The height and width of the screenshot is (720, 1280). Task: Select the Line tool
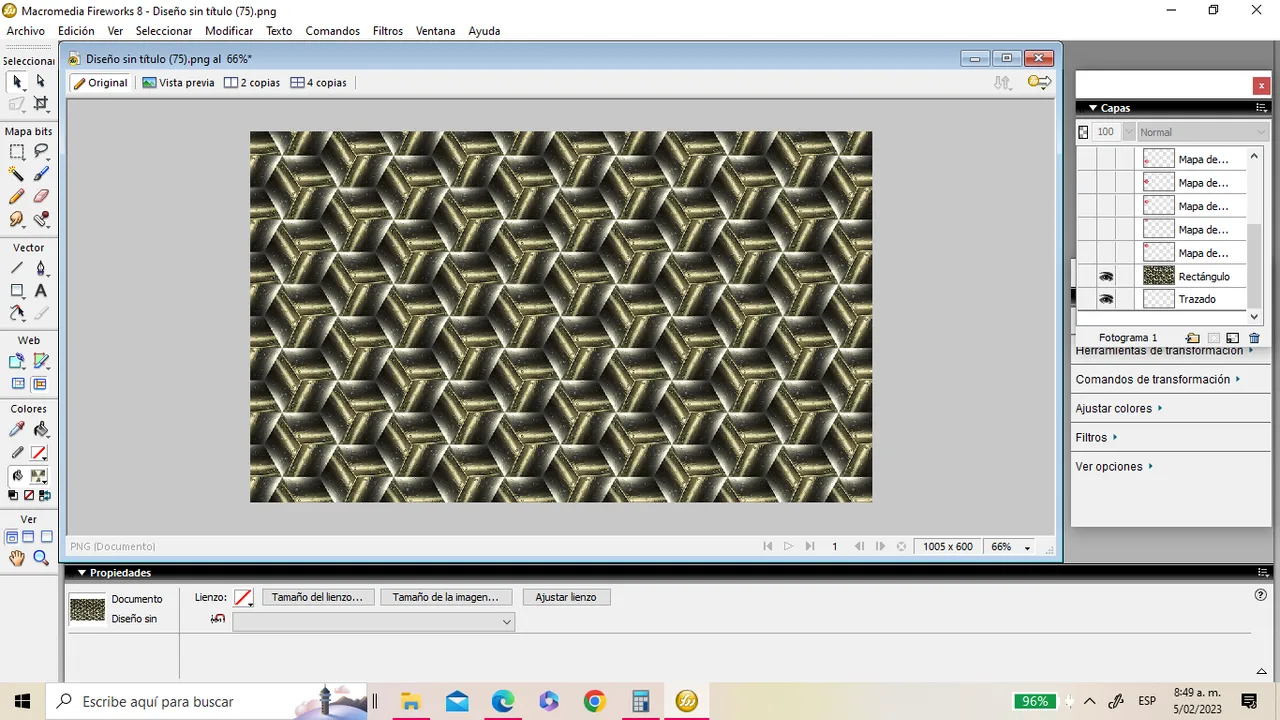click(17, 268)
